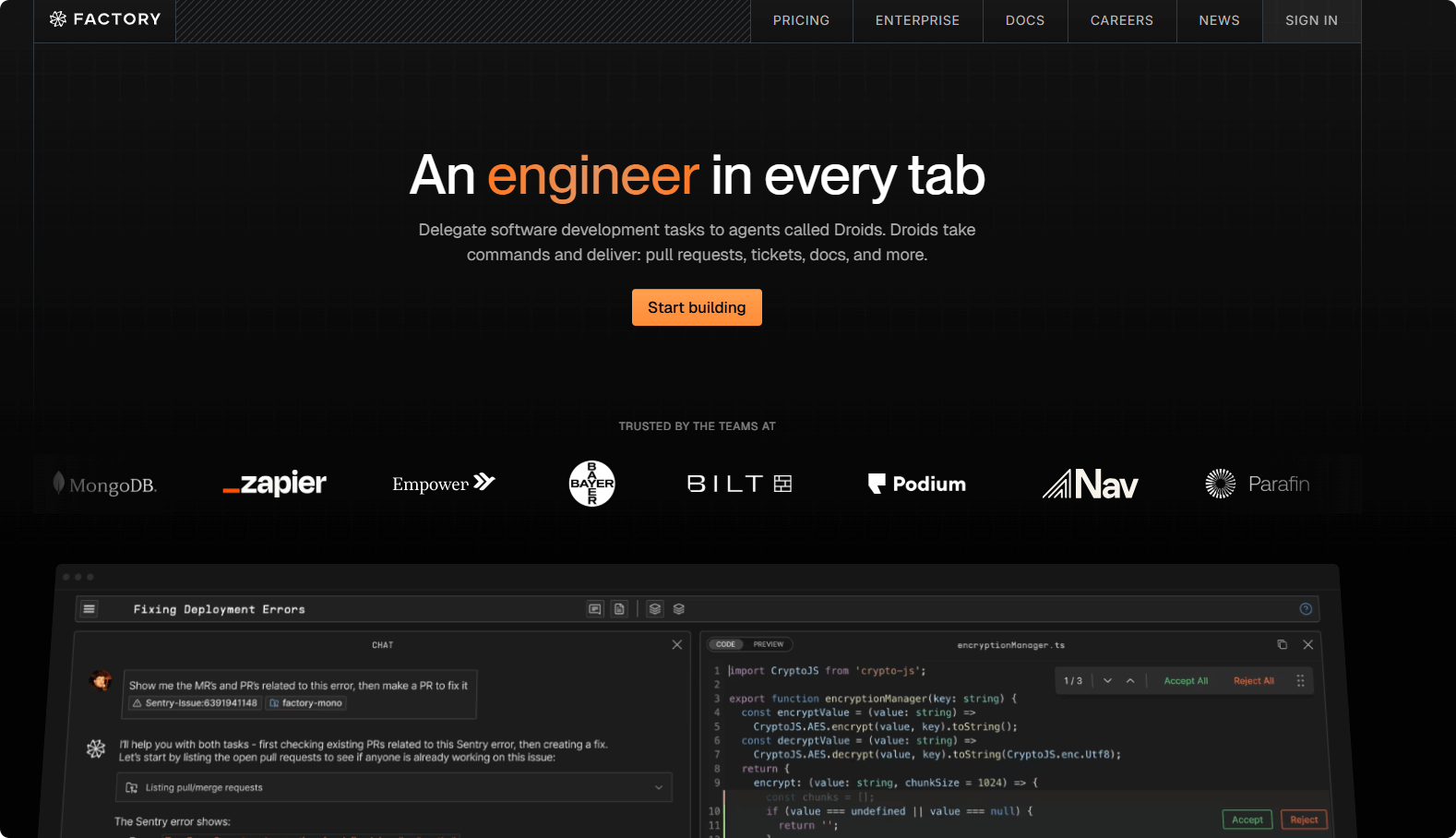The width and height of the screenshot is (1456, 838).
Task: Open the Docs navigation link
Action: (x=1024, y=20)
